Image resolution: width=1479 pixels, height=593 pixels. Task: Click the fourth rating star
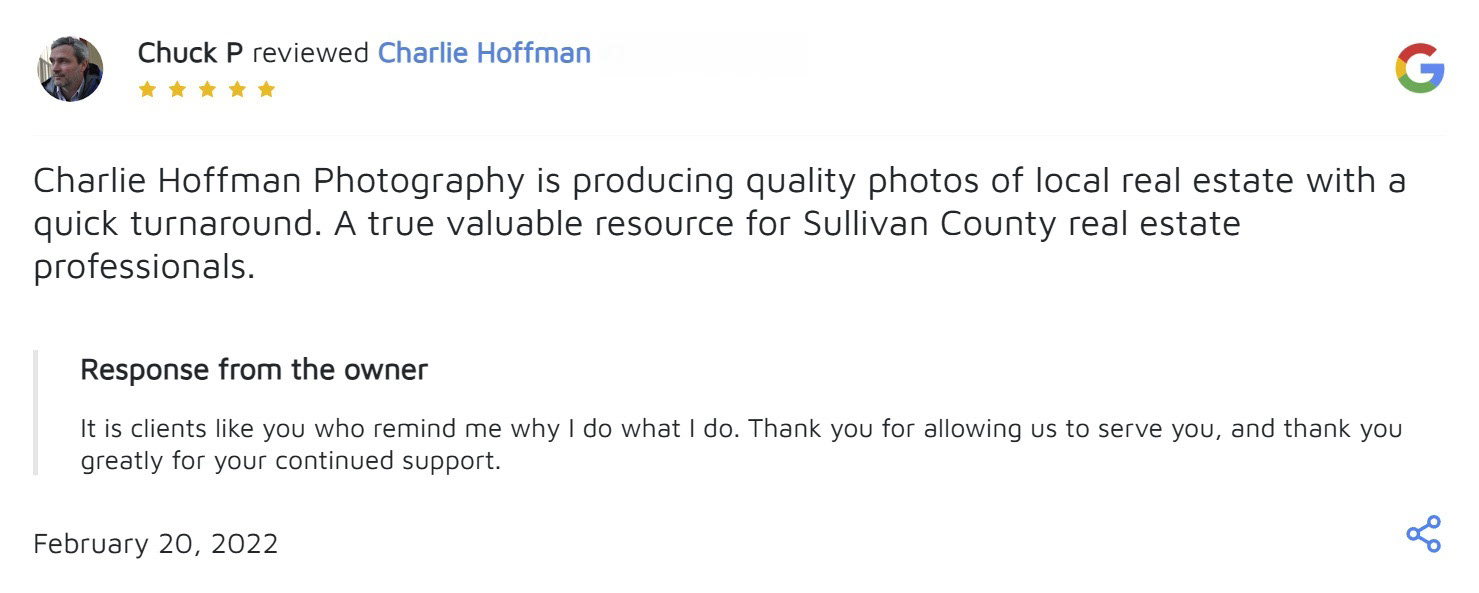(x=236, y=89)
